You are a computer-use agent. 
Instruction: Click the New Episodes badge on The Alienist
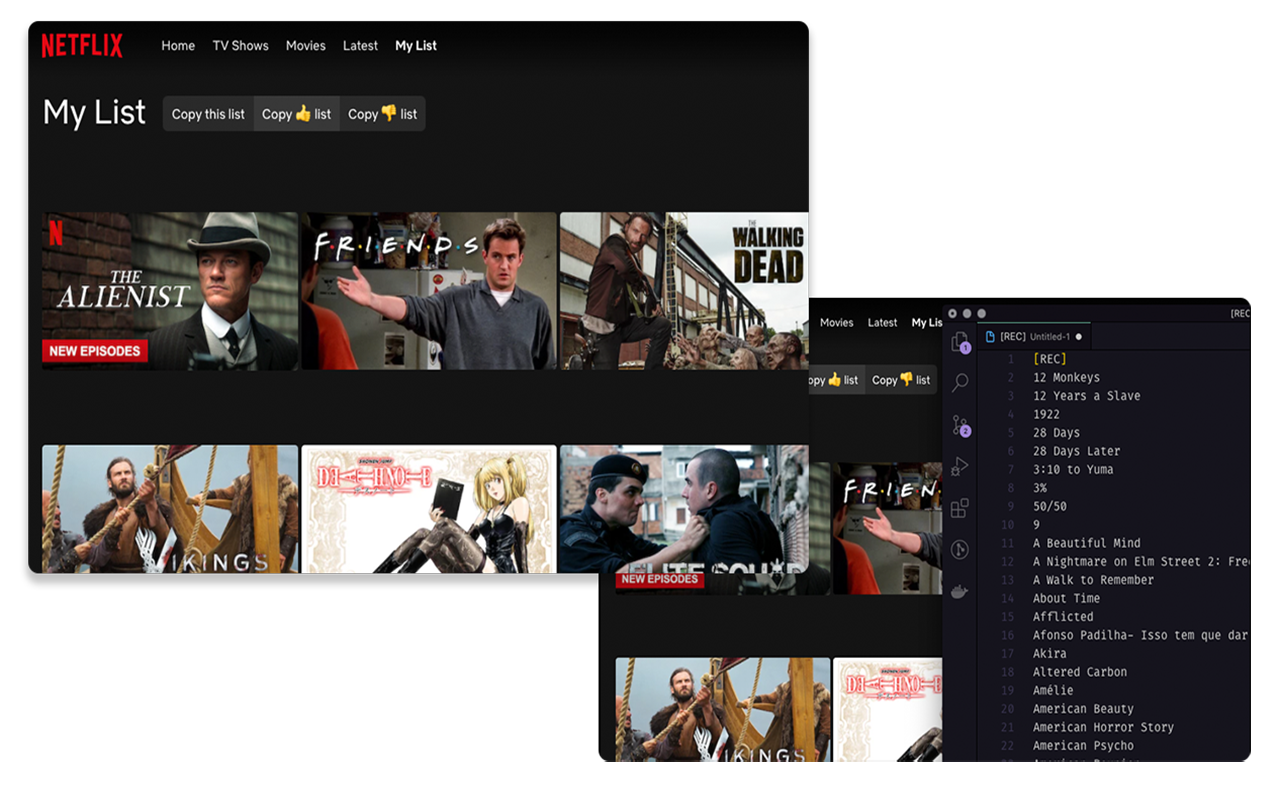coord(95,351)
